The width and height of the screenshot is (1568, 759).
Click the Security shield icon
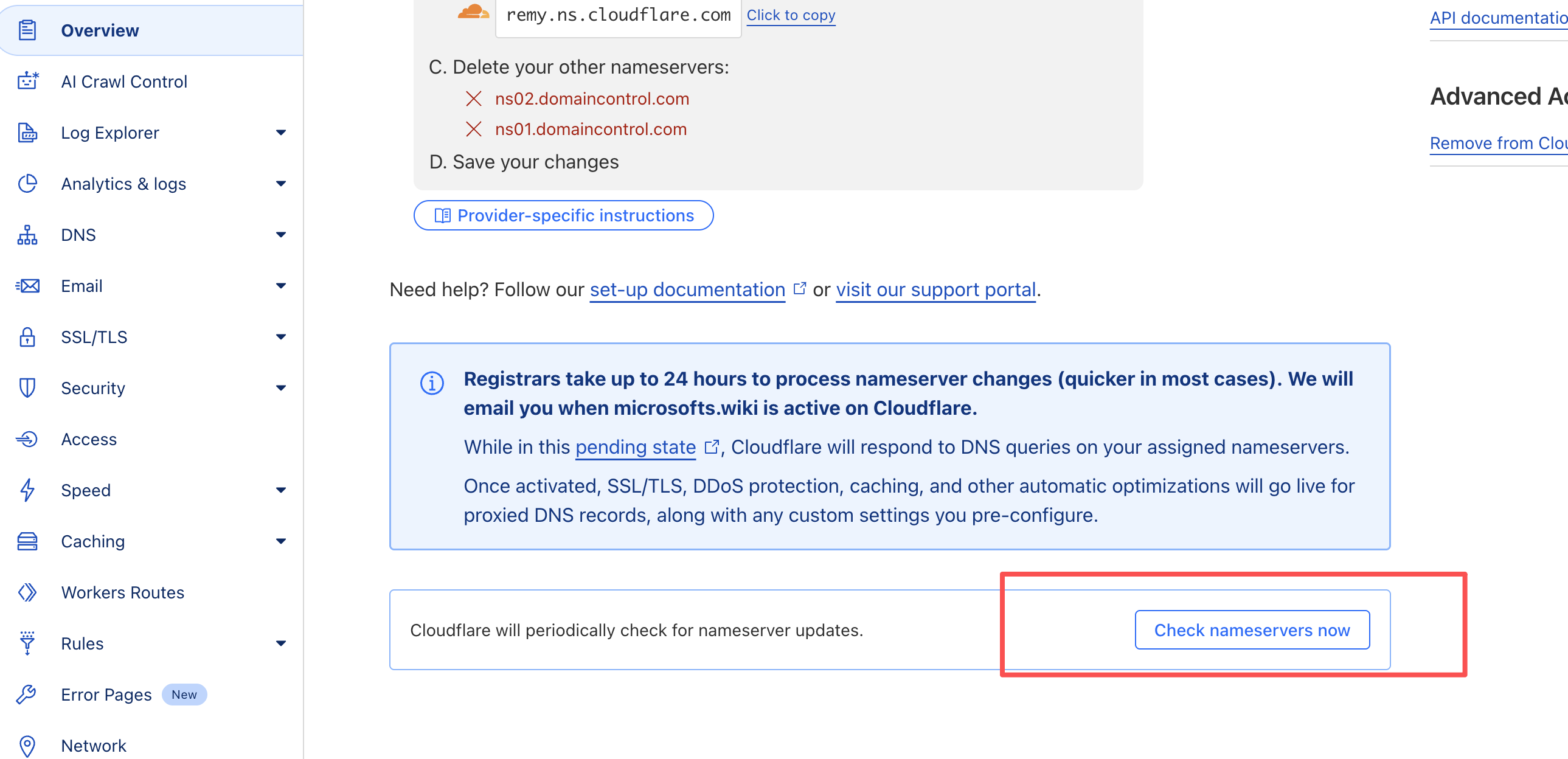pos(27,388)
